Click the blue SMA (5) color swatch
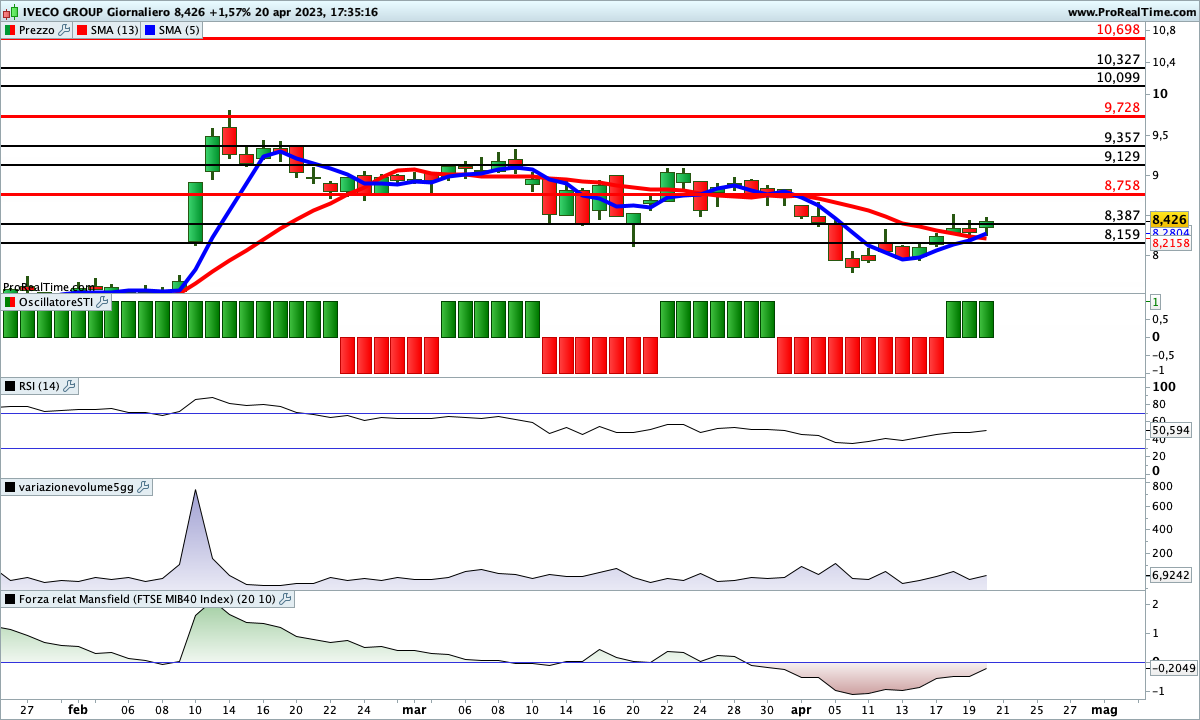 (149, 30)
